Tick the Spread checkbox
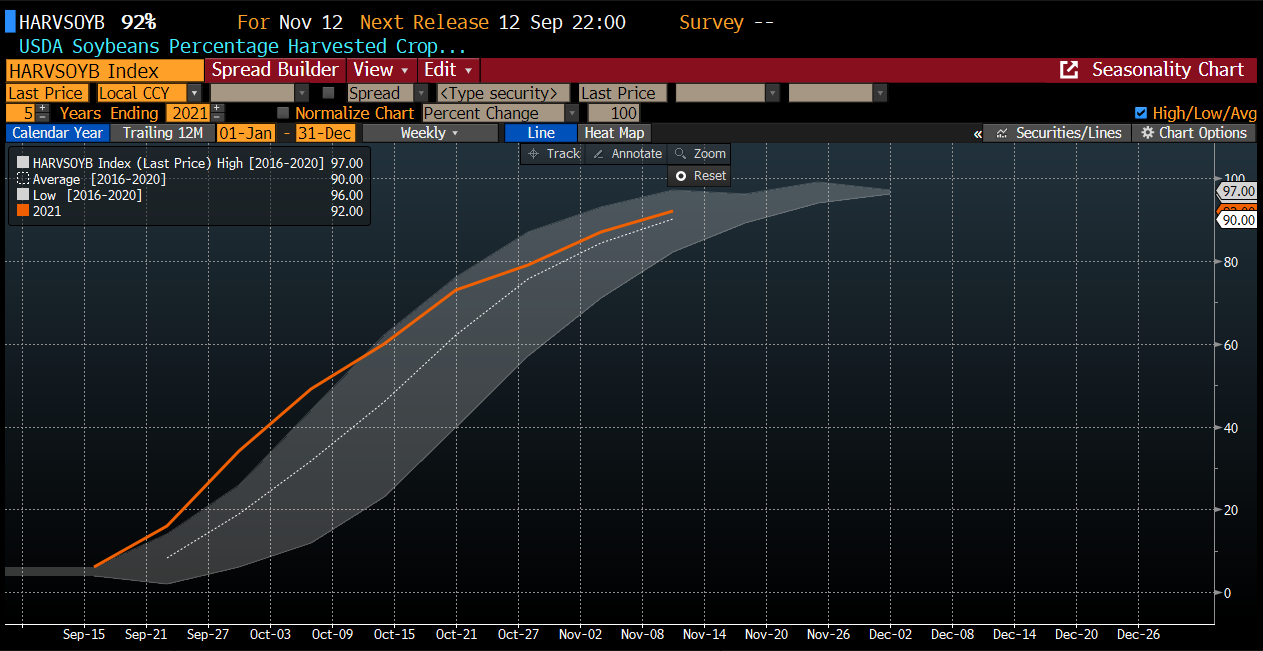 329,93
